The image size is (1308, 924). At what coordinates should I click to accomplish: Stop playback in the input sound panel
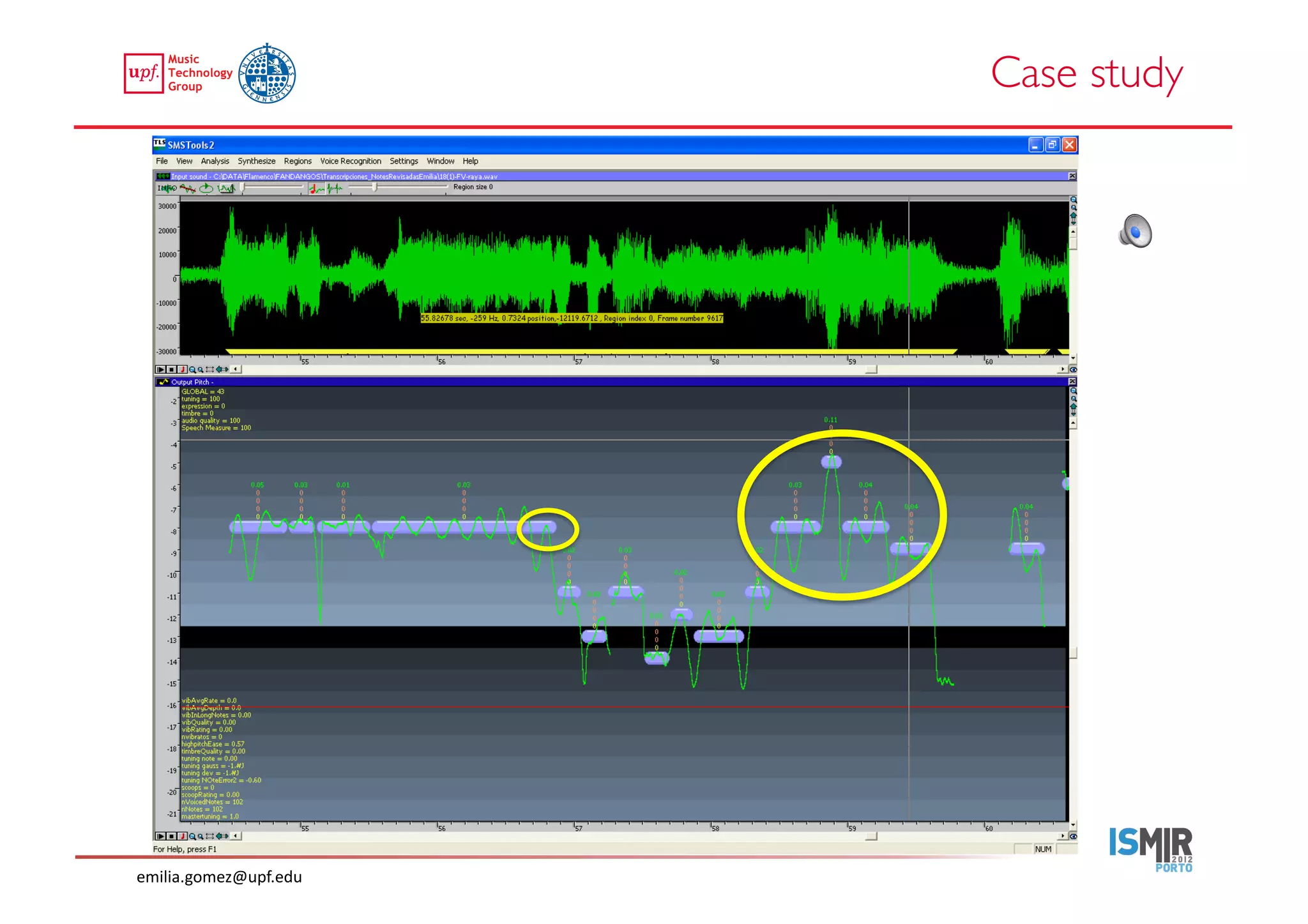[171, 369]
